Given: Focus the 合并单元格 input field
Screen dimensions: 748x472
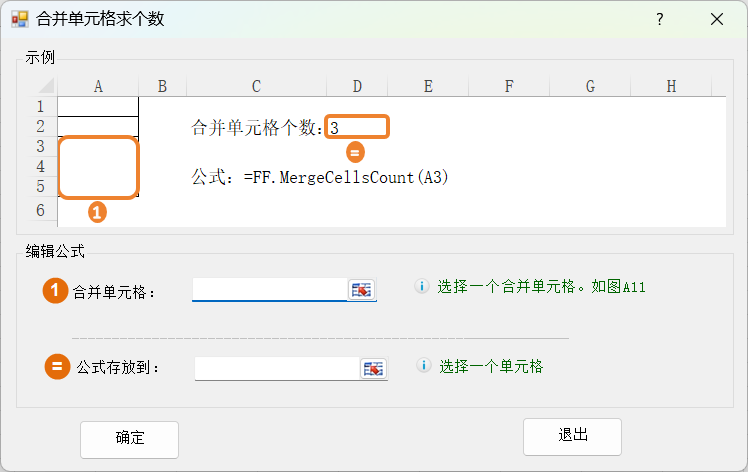Looking at the screenshot, I should 270,290.
